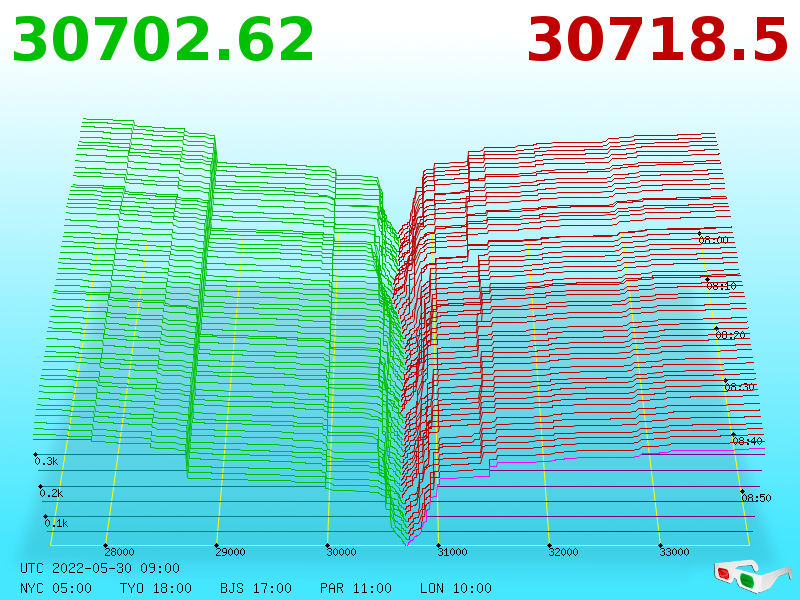
Task: Click the 08:10 time axis marker
Action: (x=721, y=286)
